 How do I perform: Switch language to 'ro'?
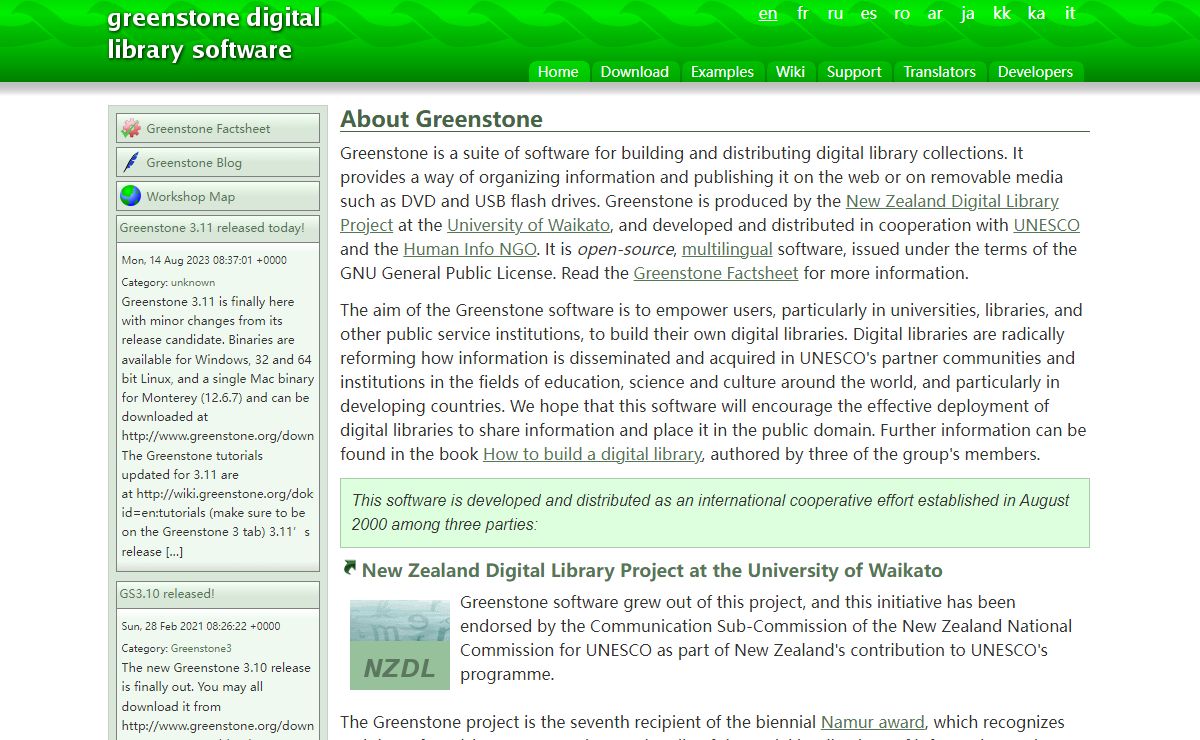(902, 13)
